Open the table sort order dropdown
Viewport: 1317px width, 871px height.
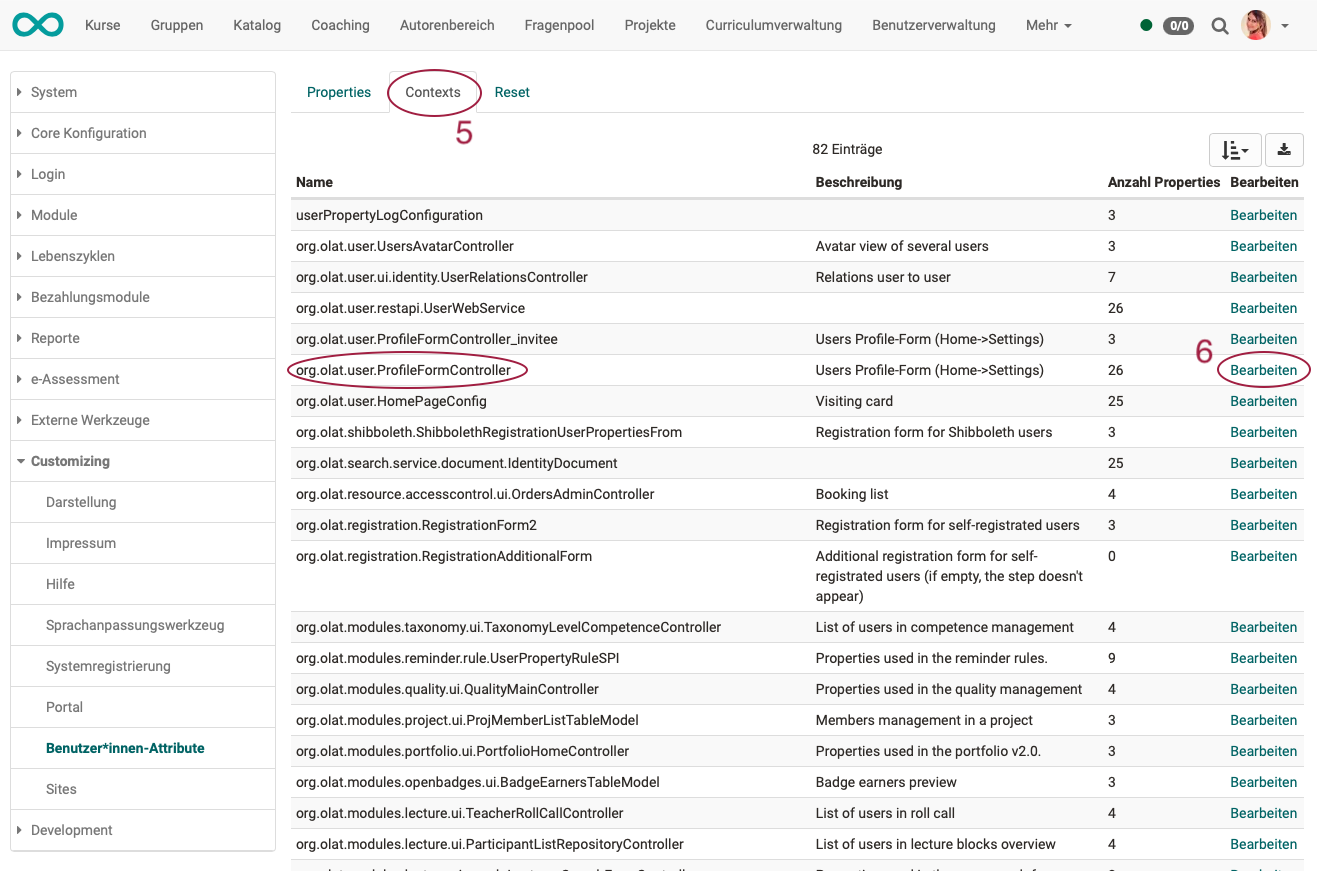pyautogui.click(x=1235, y=150)
